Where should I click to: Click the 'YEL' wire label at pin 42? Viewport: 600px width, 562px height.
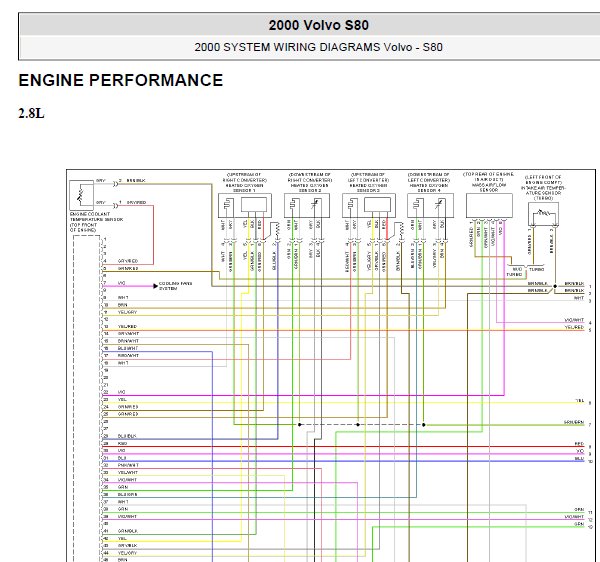tap(122, 538)
